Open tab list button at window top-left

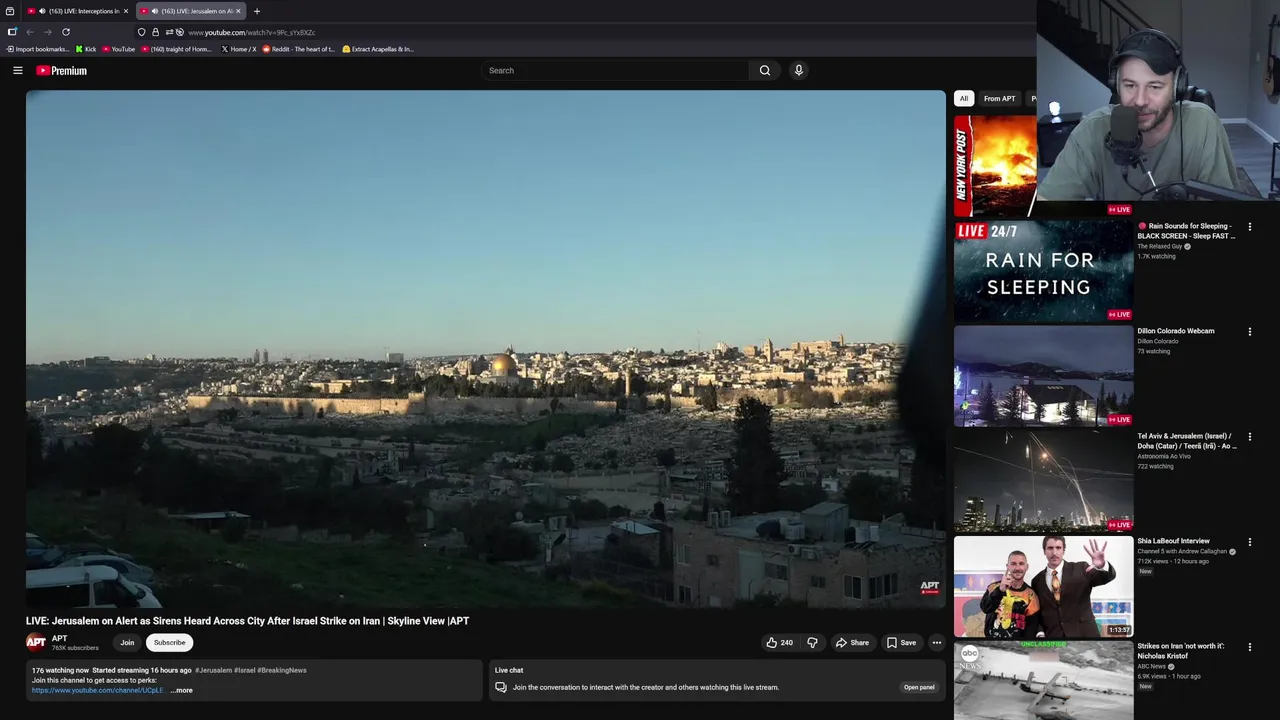[x=10, y=11]
